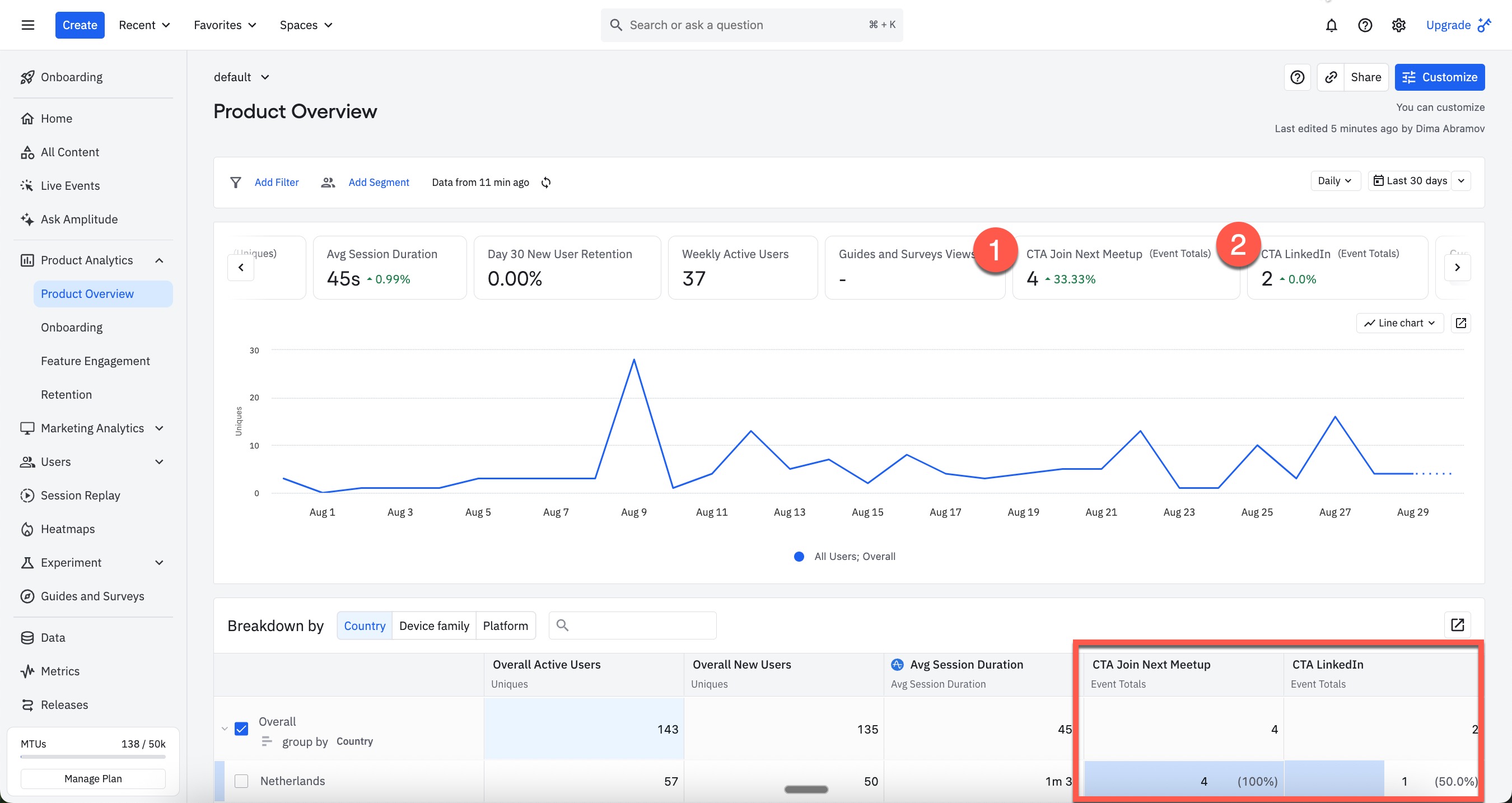
Task: Open the notifications bell
Action: [x=1331, y=25]
